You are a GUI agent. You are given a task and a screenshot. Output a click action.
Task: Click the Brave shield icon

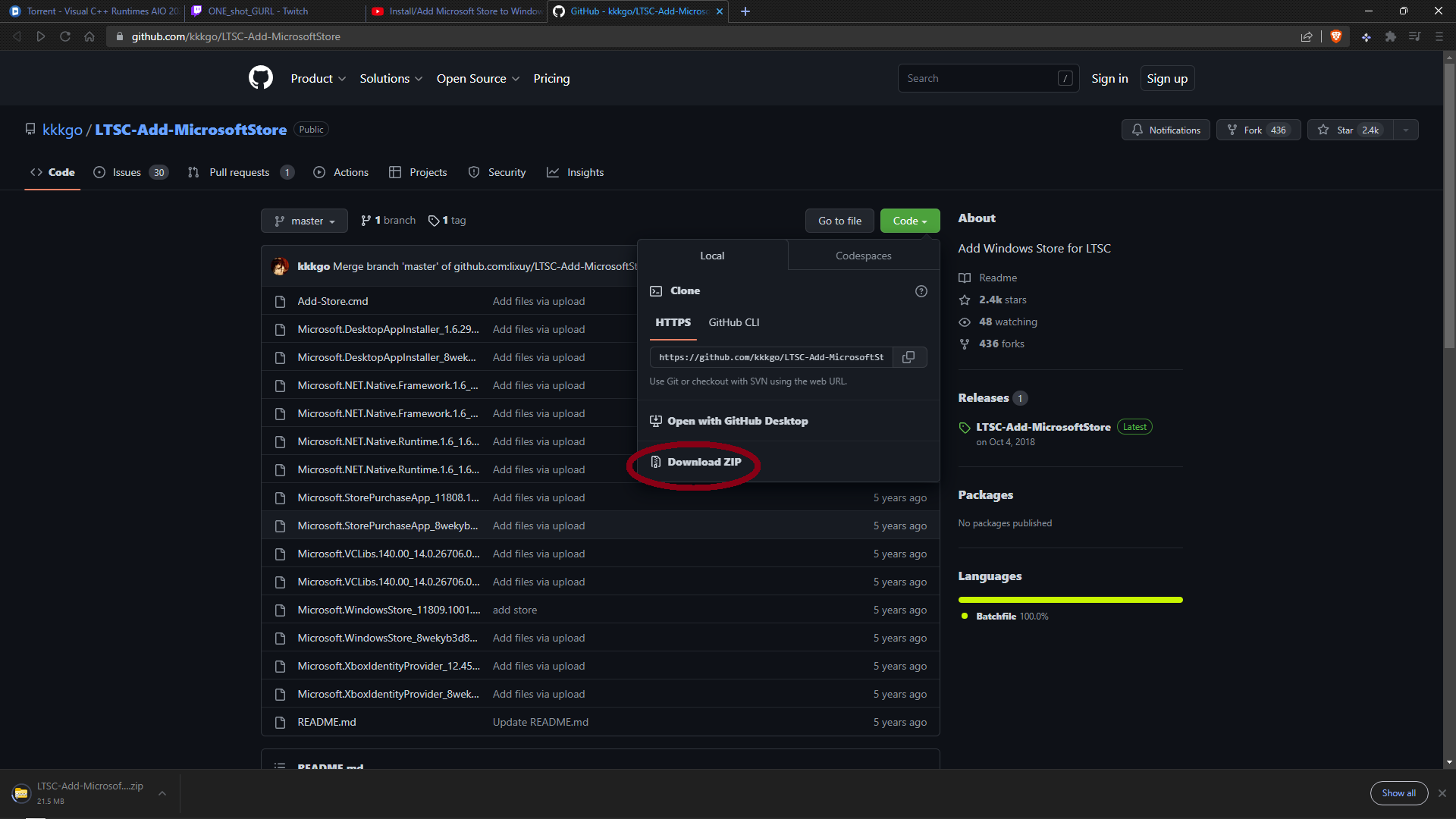[x=1335, y=36]
